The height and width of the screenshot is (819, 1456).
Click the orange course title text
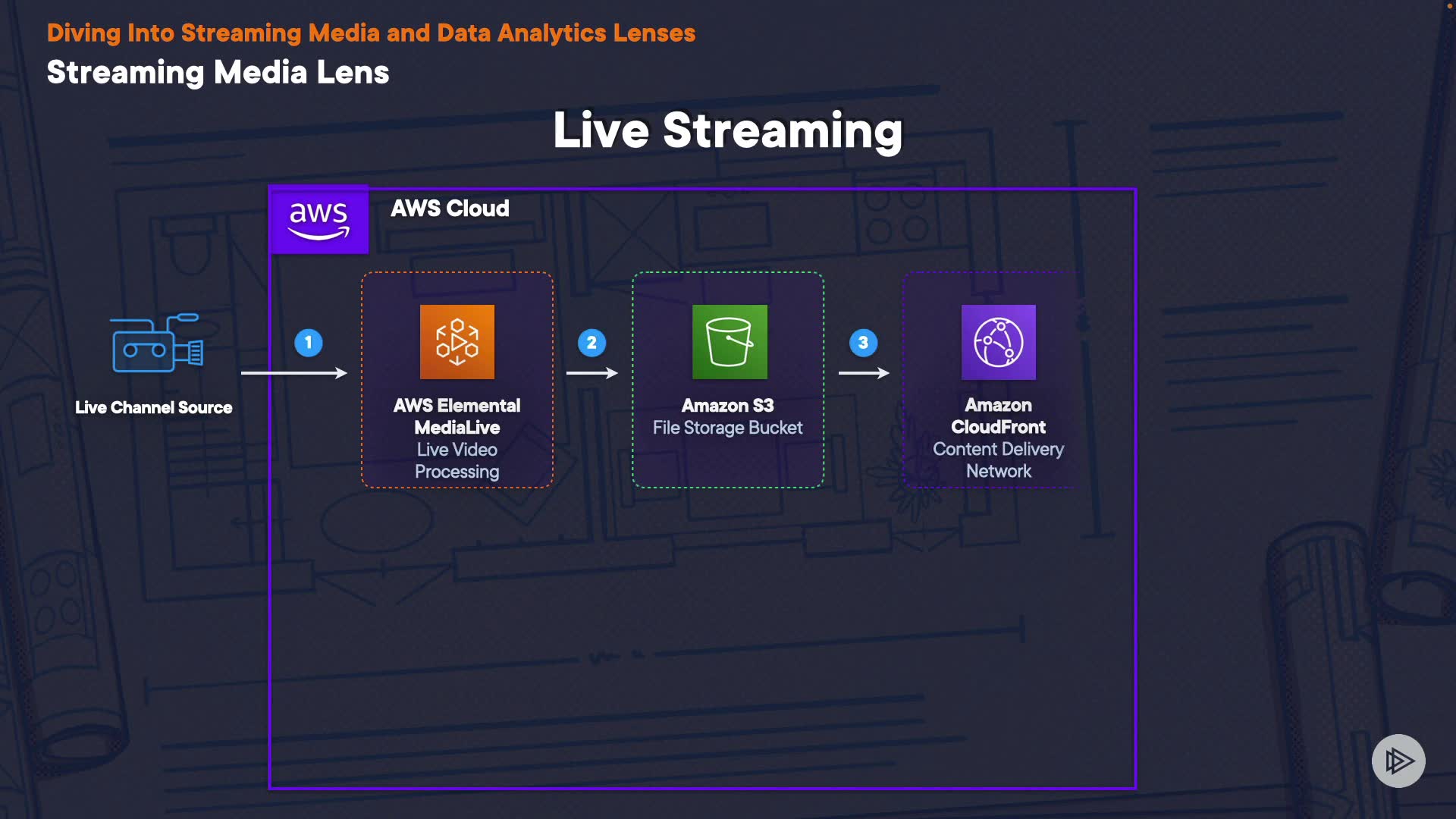point(371,33)
